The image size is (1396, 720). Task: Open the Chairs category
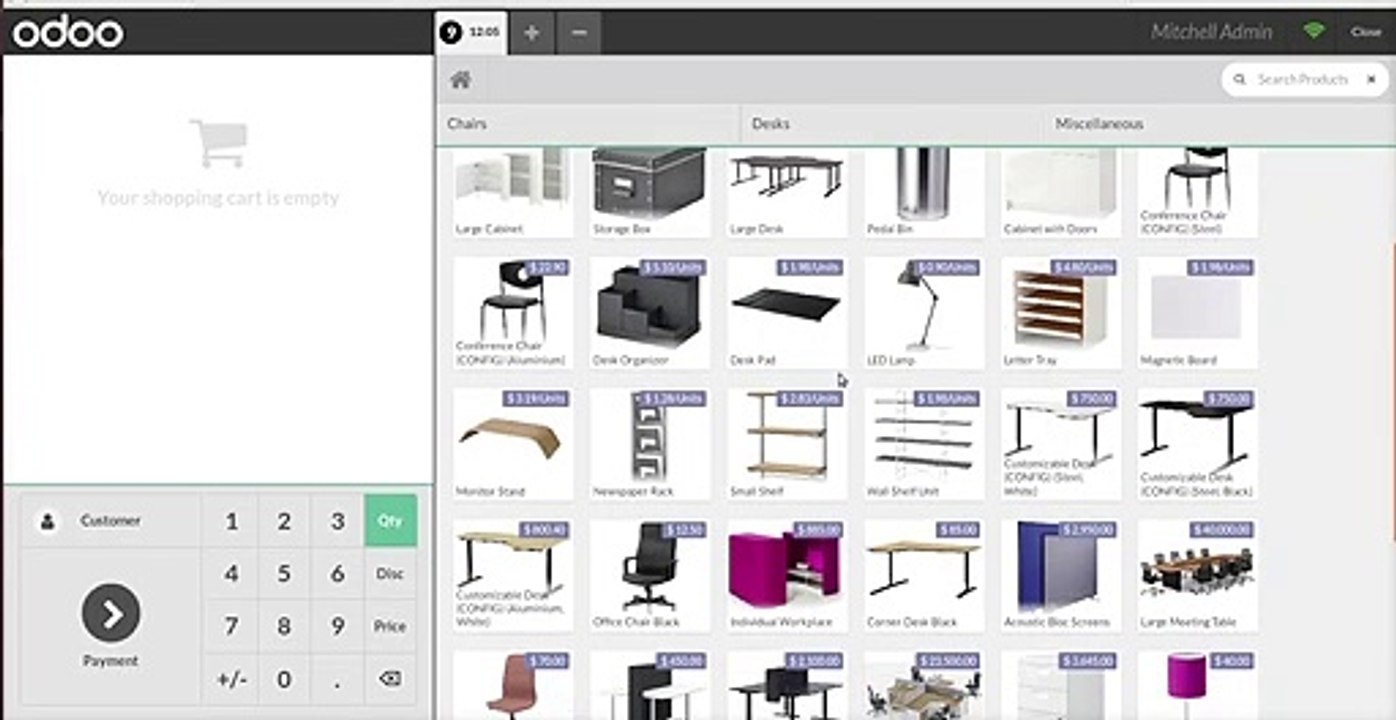(588, 124)
